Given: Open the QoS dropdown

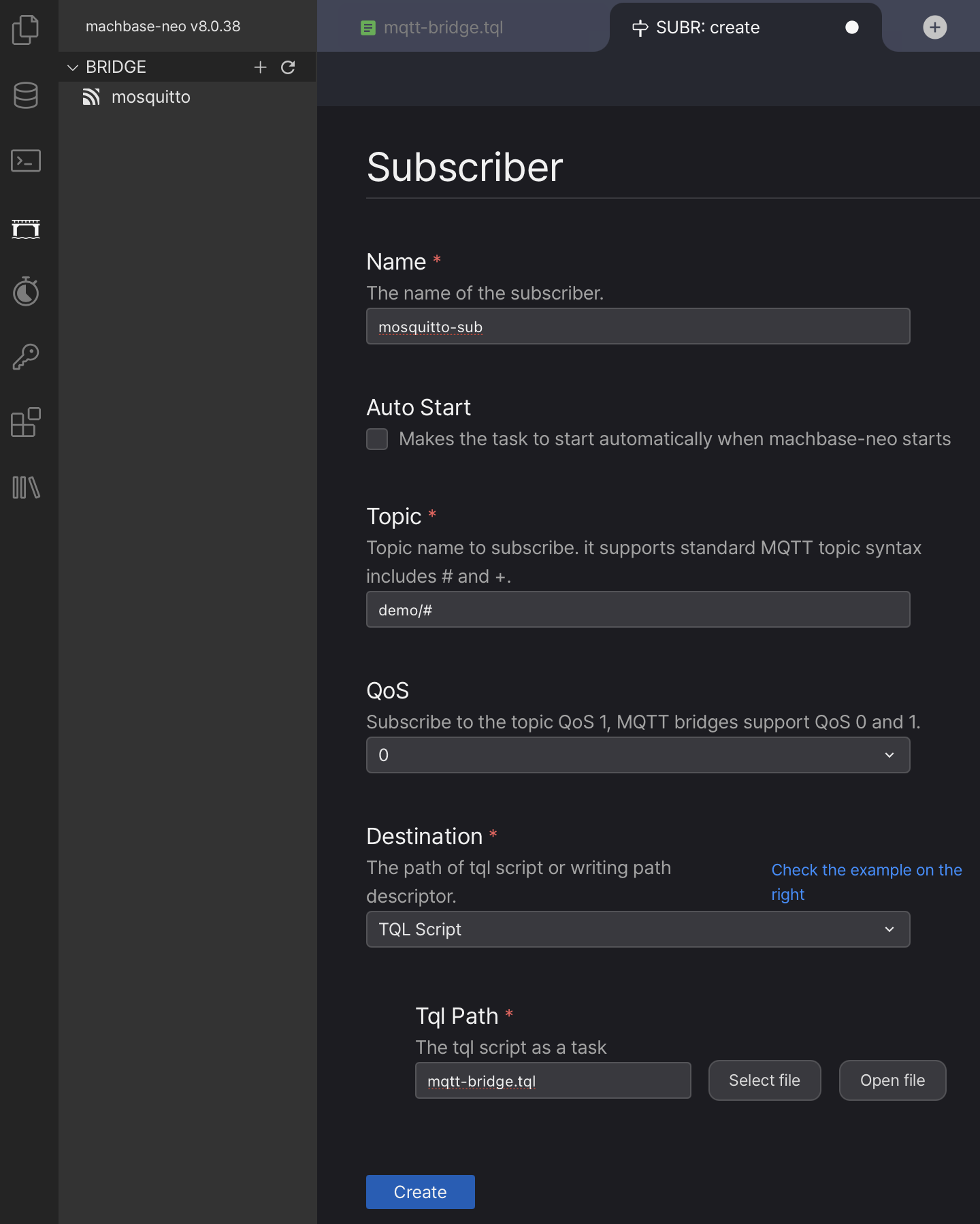Looking at the screenshot, I should 638,755.
